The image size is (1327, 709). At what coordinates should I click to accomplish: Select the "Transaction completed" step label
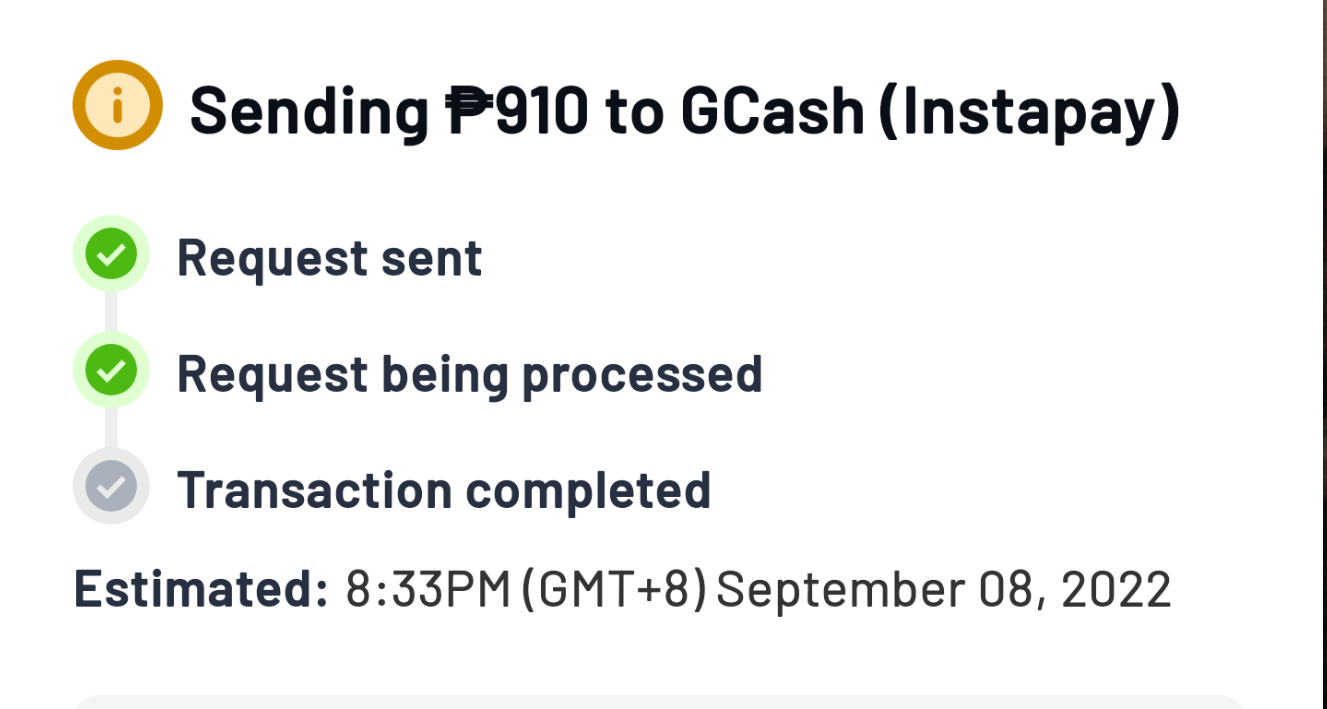[x=444, y=490]
